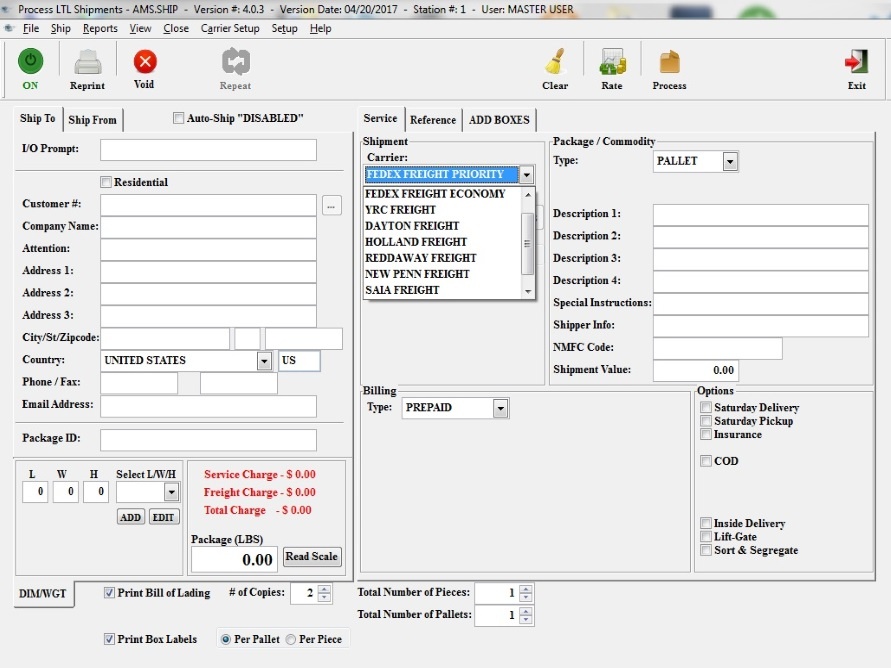
Task: Click the I/O Prompt input field
Action: [208, 150]
